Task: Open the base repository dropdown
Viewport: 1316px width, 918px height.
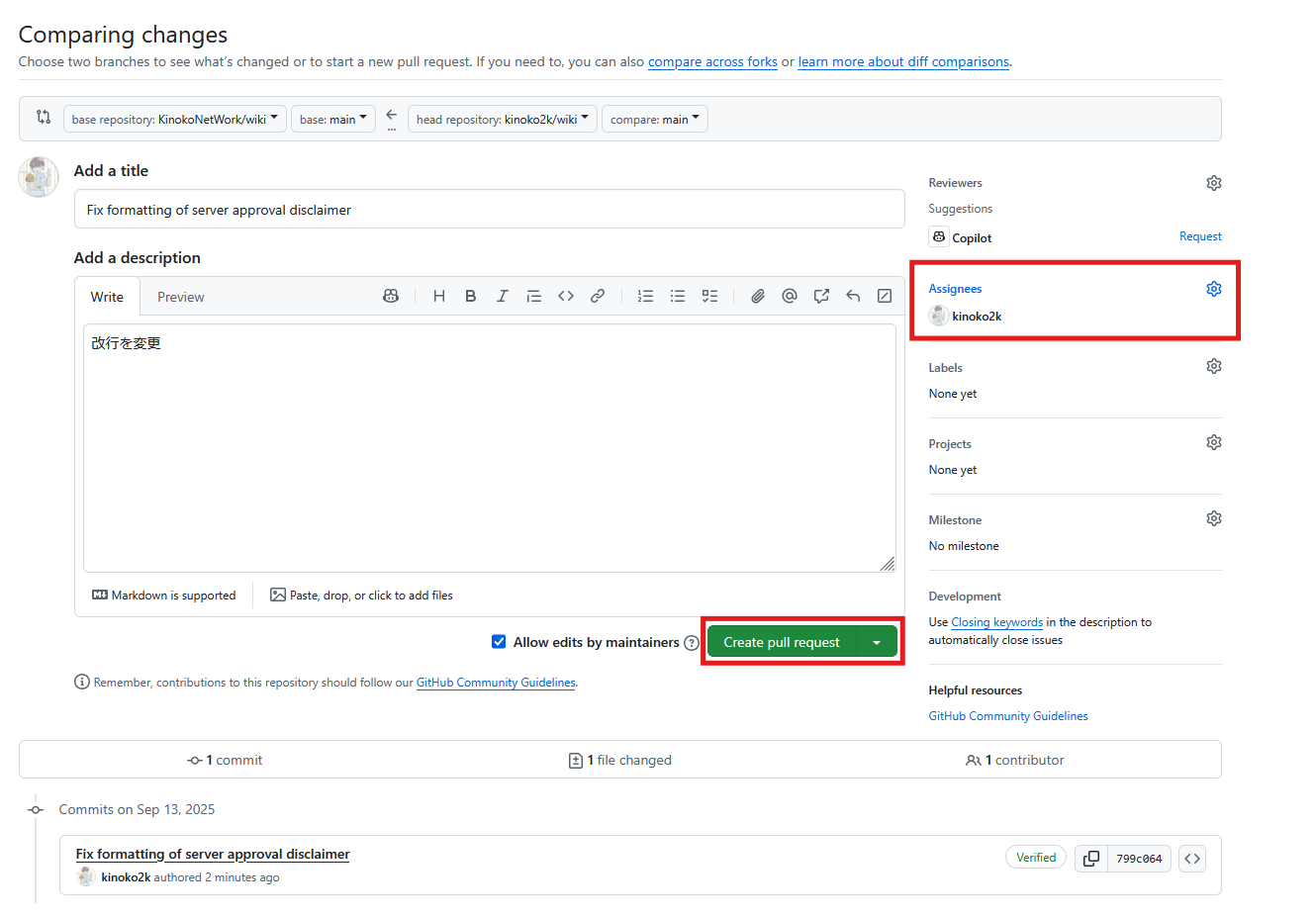Action: pos(175,119)
